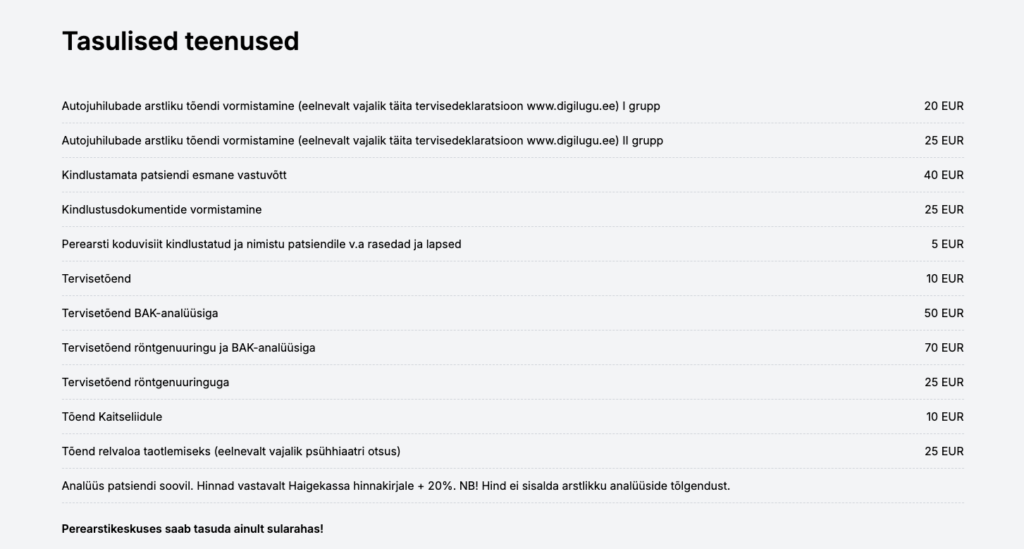This screenshot has width=1024, height=549.
Task: Click the 10 EUR price for Tõend Kaitseliidule
Action: point(943,417)
